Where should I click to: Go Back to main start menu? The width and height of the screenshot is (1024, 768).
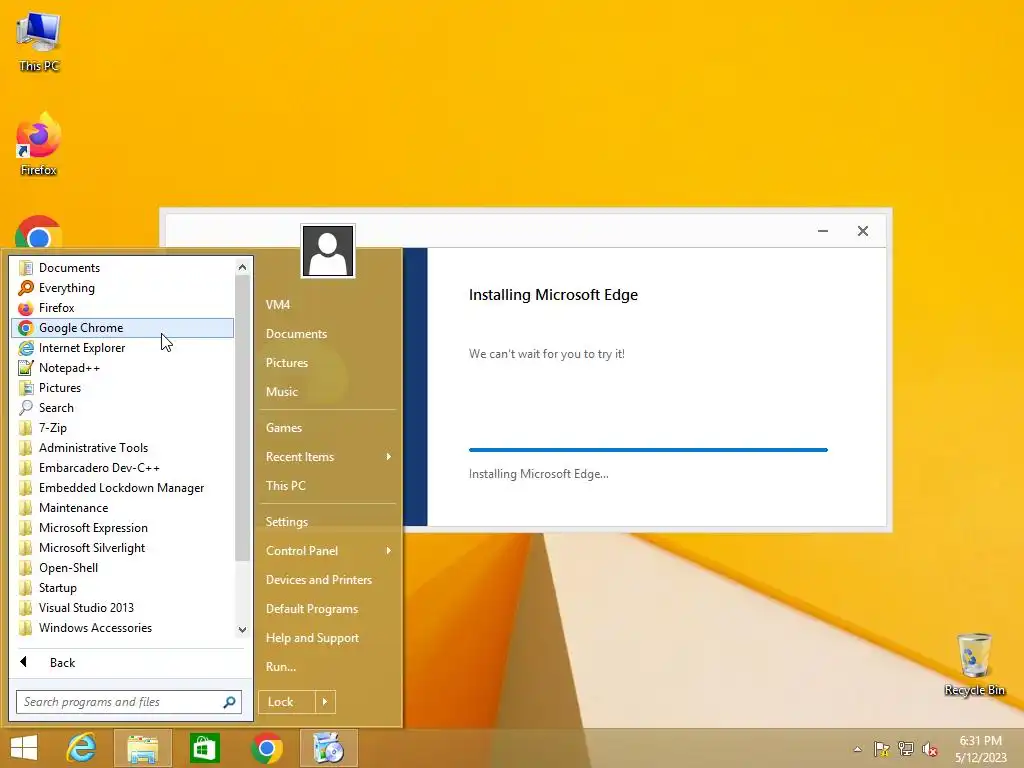coord(131,663)
